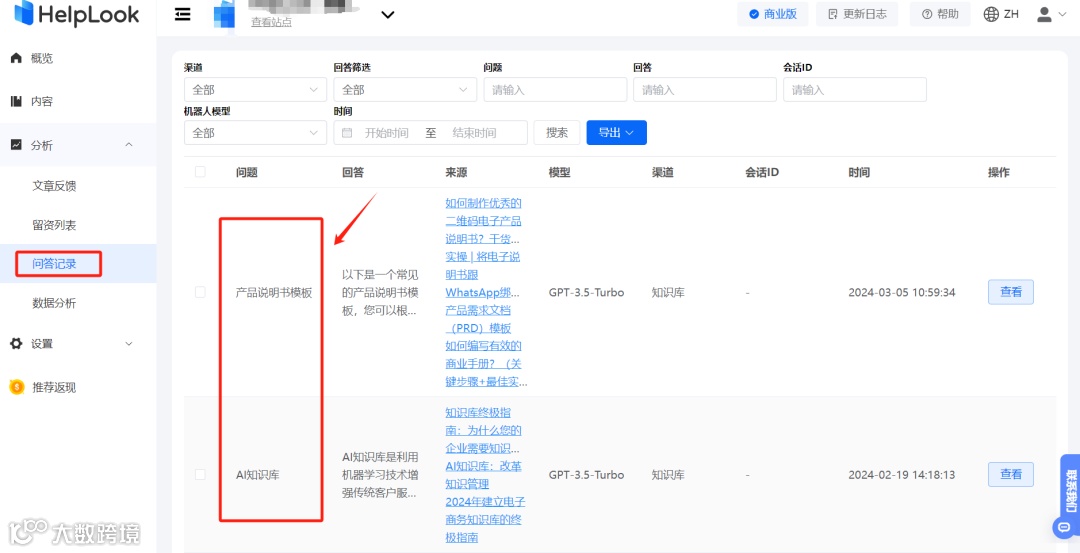
Task: Click 查看 for 产品说明书模板 row
Action: [x=1011, y=292]
